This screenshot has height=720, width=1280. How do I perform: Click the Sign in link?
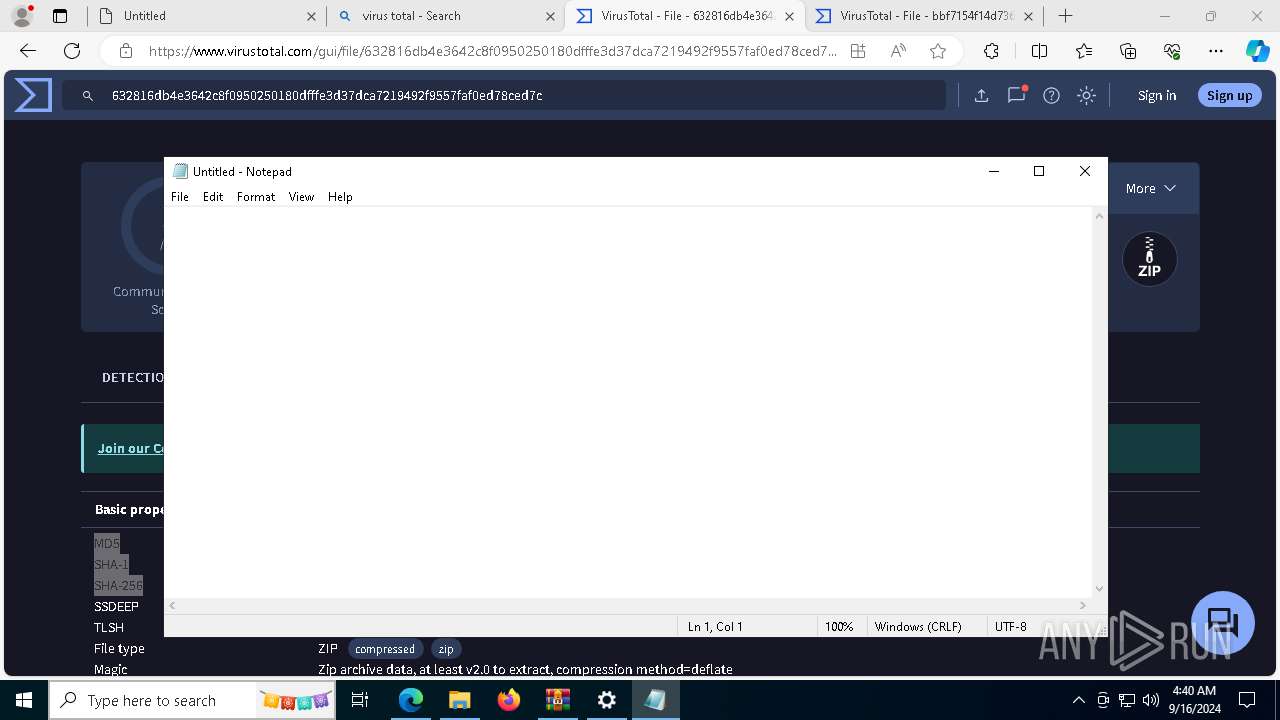[x=1157, y=95]
